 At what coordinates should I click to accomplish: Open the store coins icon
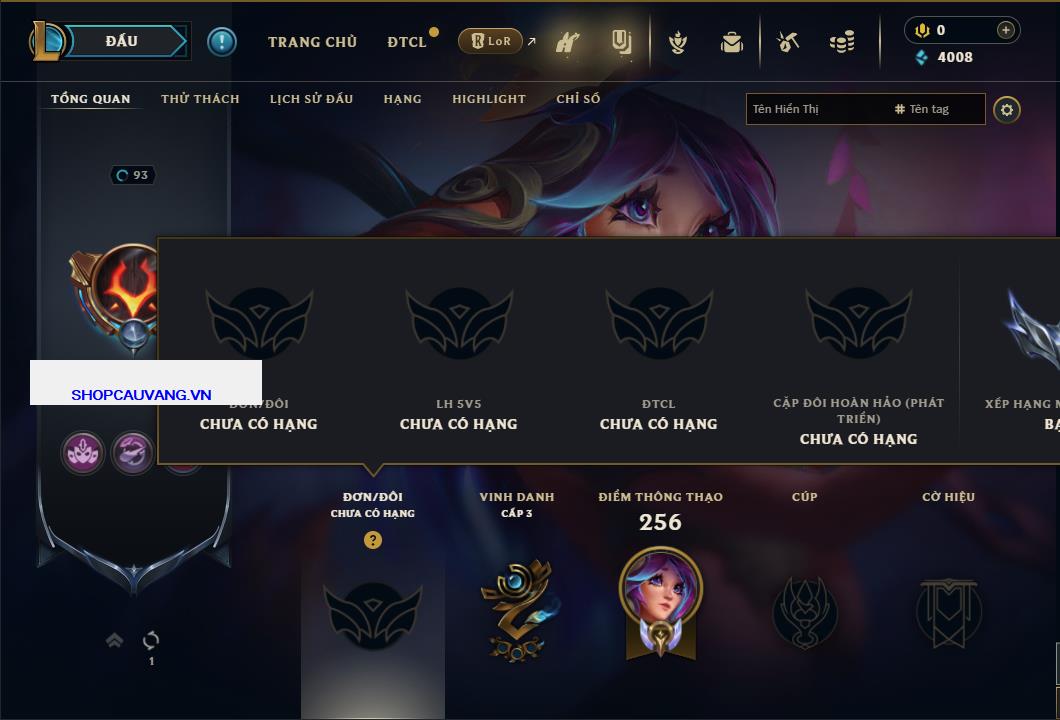point(842,42)
